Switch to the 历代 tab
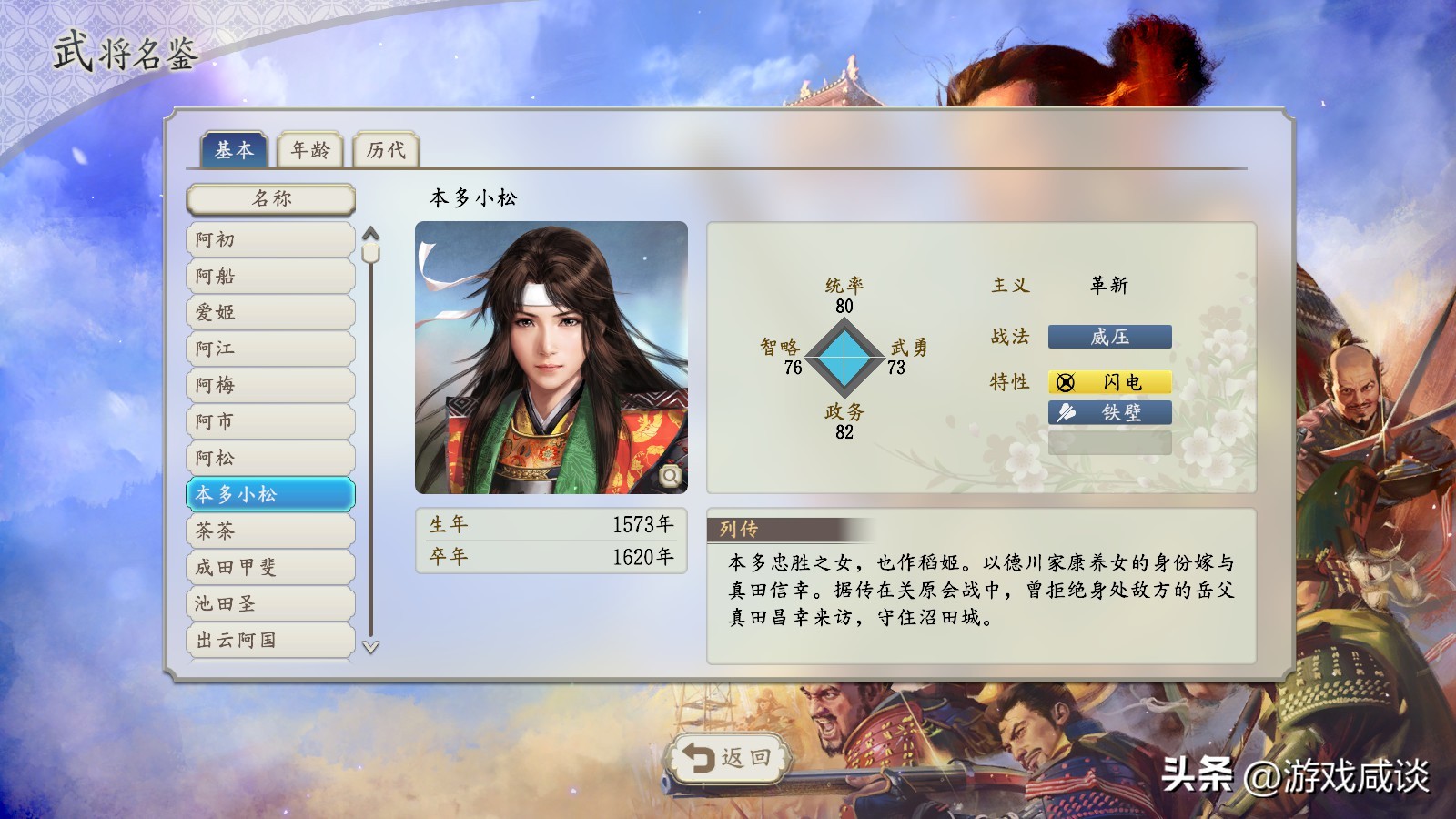This screenshot has height=819, width=1456. (386, 150)
